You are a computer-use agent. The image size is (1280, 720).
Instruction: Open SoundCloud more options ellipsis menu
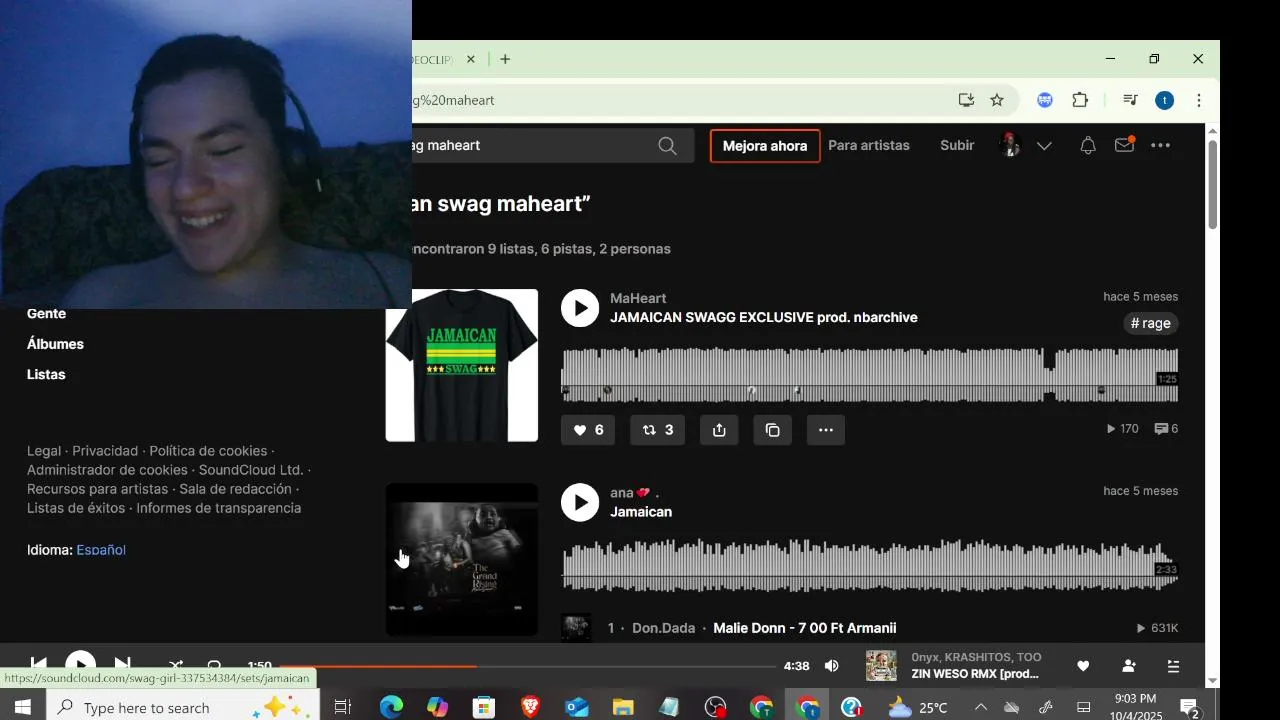(1160, 146)
